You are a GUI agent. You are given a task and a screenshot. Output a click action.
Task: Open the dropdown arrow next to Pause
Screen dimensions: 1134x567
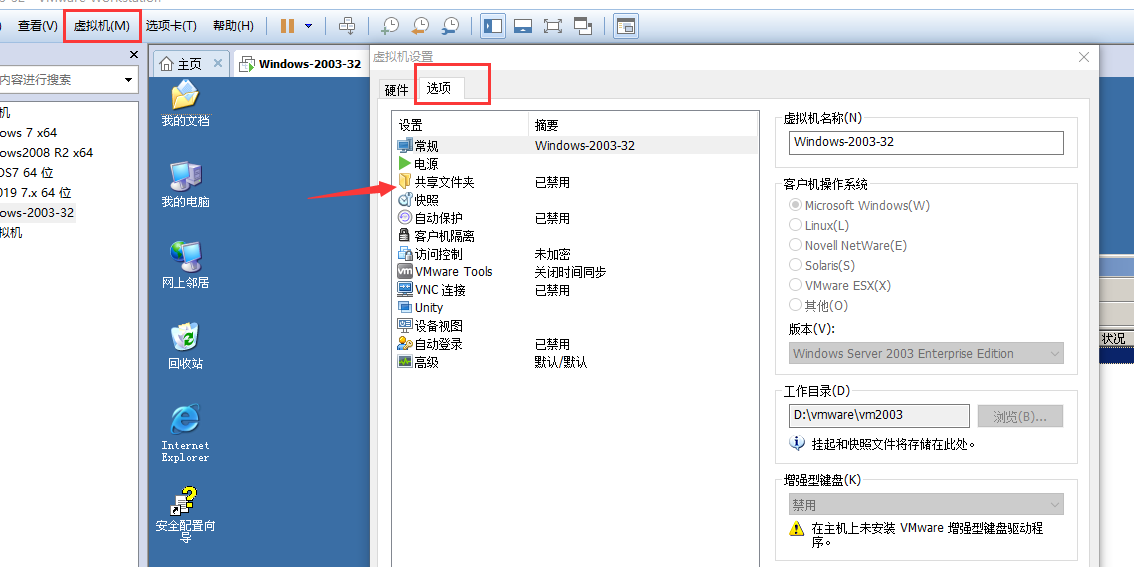click(309, 26)
